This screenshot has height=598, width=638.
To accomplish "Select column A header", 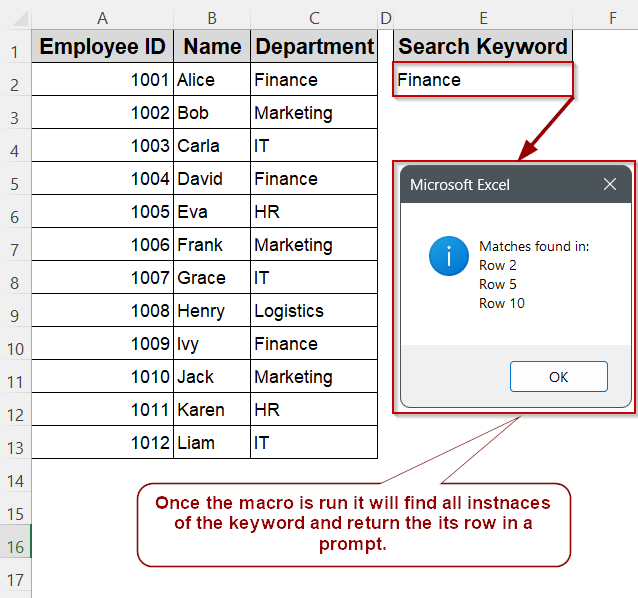I will [102, 17].
